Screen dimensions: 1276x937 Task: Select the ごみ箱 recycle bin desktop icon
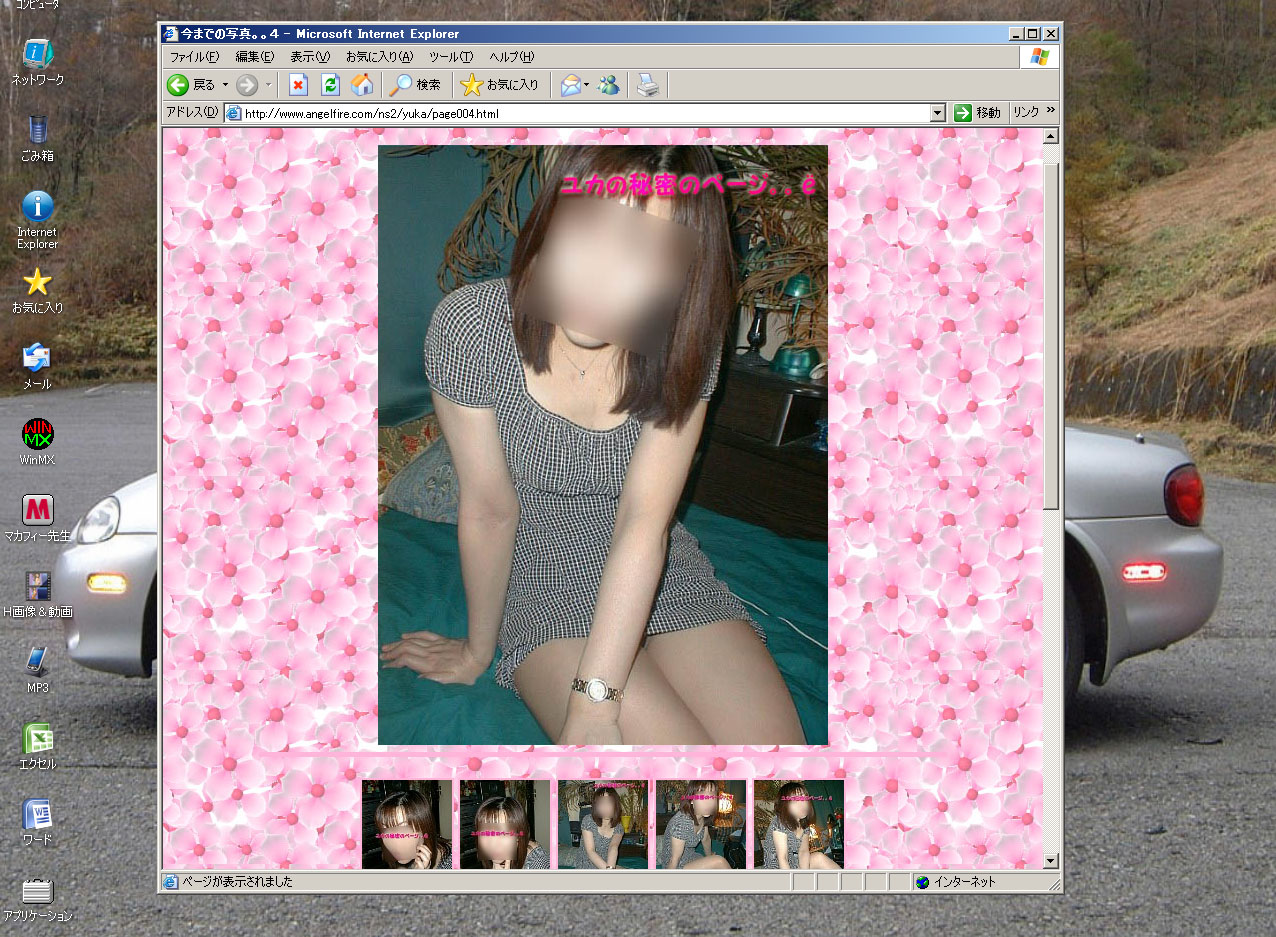pos(37,131)
